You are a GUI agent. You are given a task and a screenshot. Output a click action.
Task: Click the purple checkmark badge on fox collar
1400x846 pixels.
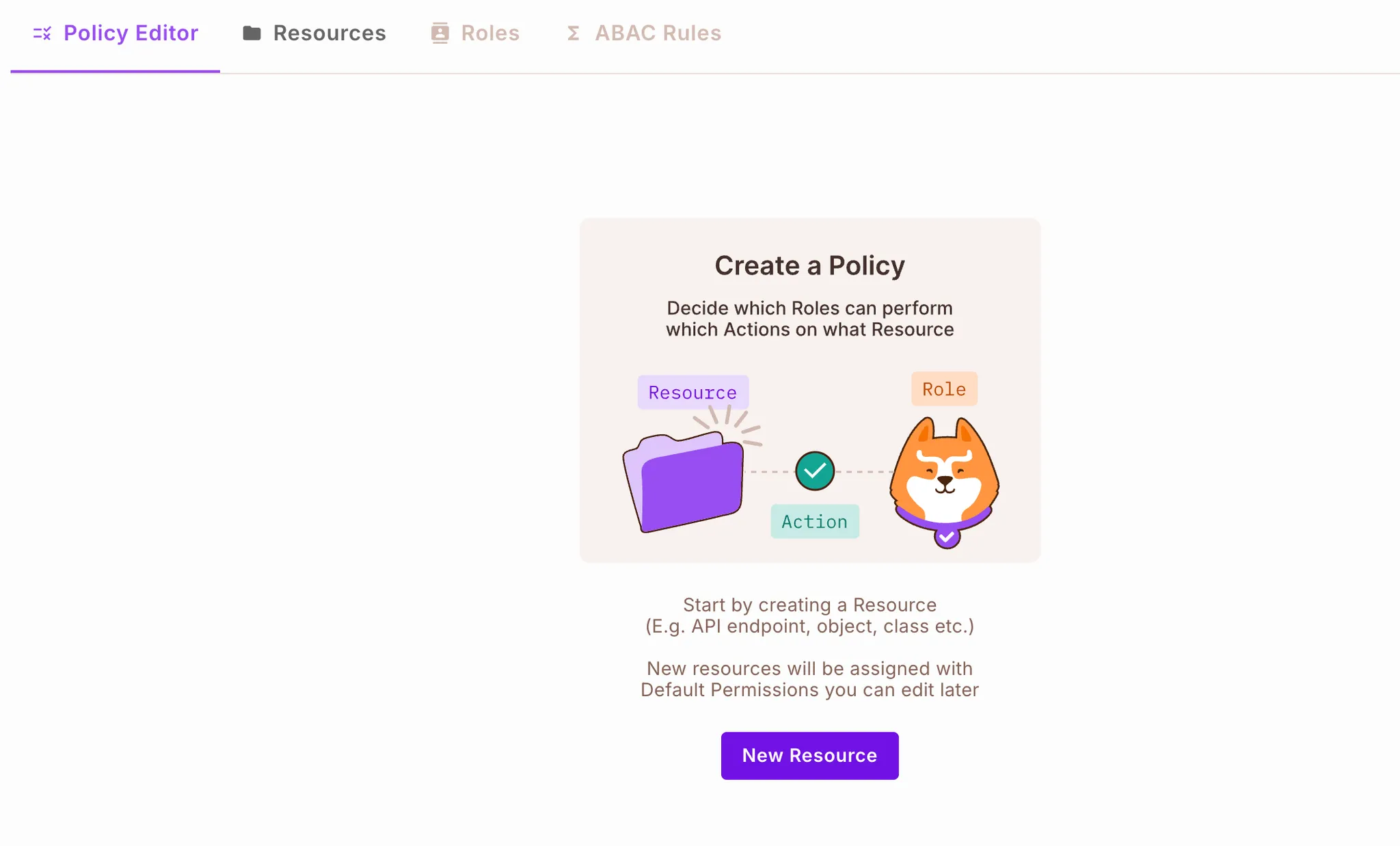947,537
